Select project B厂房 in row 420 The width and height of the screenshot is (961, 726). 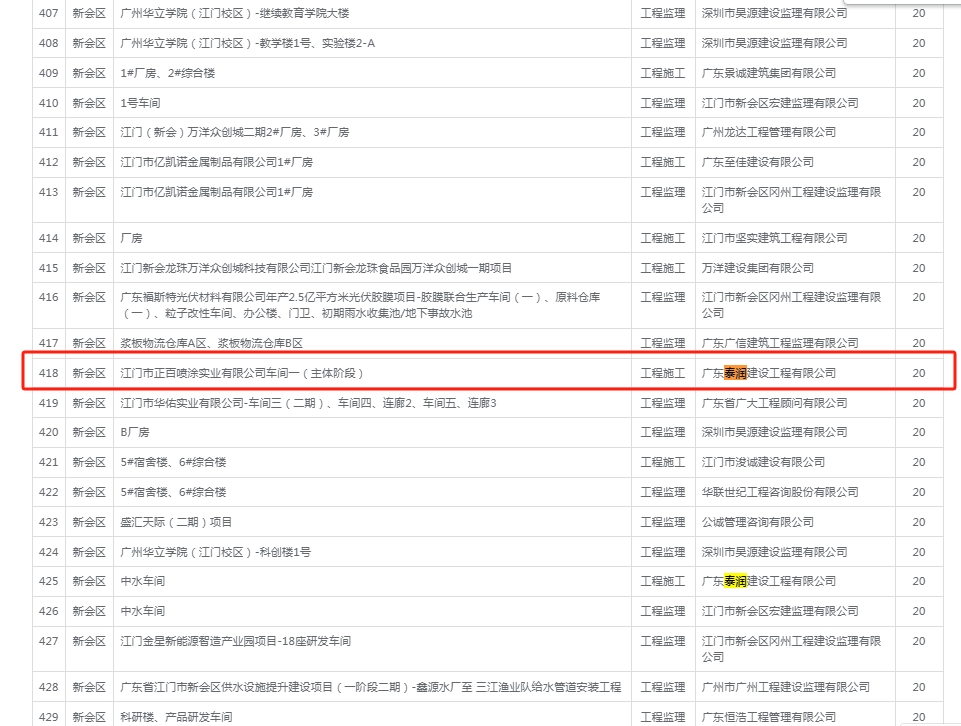[x=135, y=432]
